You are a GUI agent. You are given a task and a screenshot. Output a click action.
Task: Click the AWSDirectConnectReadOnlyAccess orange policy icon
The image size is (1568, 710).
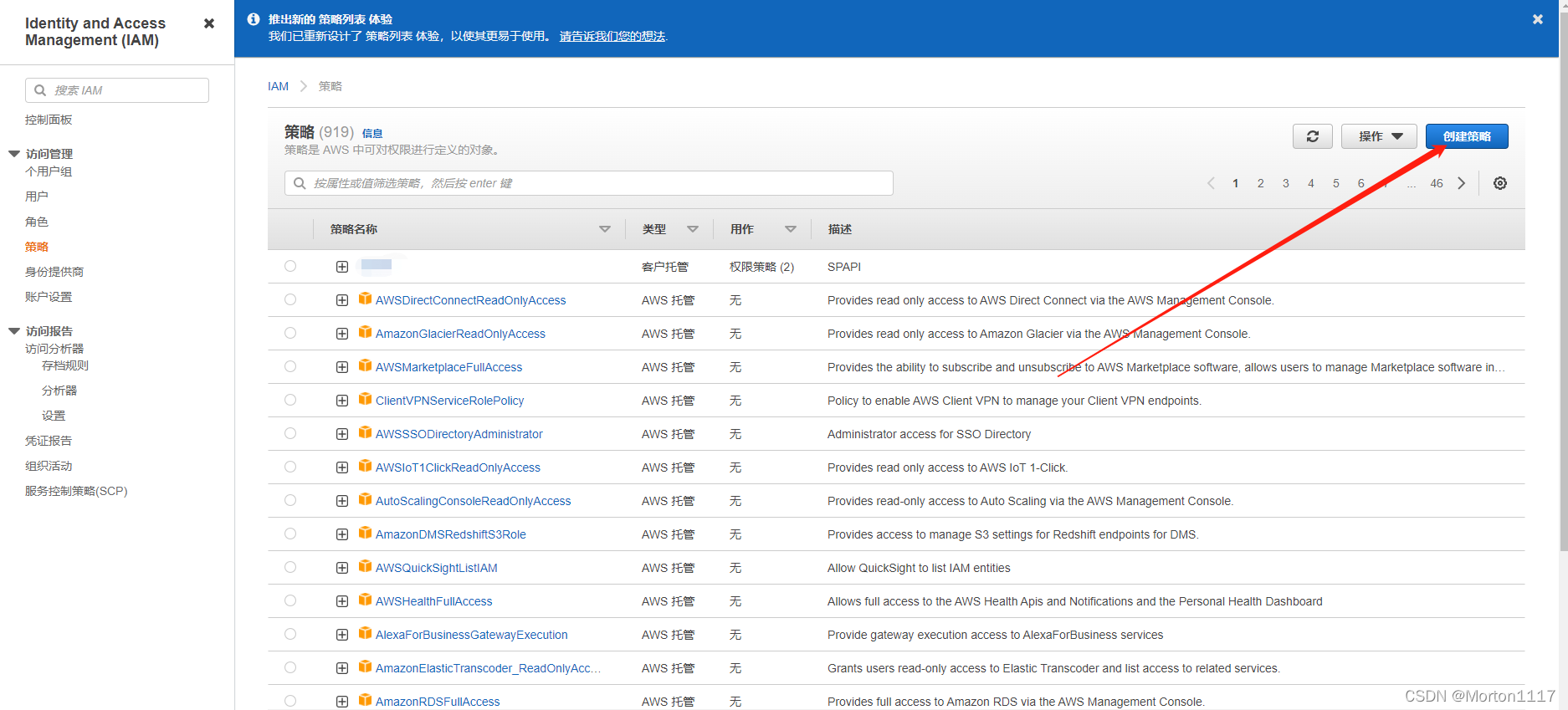[x=365, y=299]
